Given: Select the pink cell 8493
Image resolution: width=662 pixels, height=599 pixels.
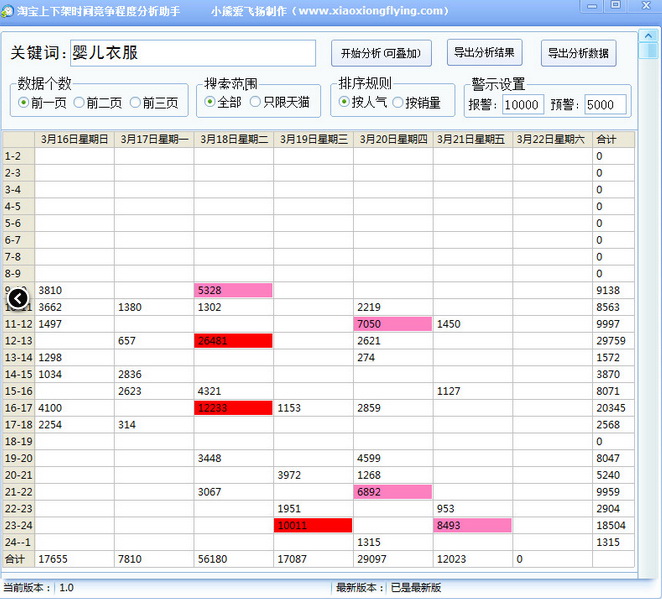Looking at the screenshot, I should [472, 525].
